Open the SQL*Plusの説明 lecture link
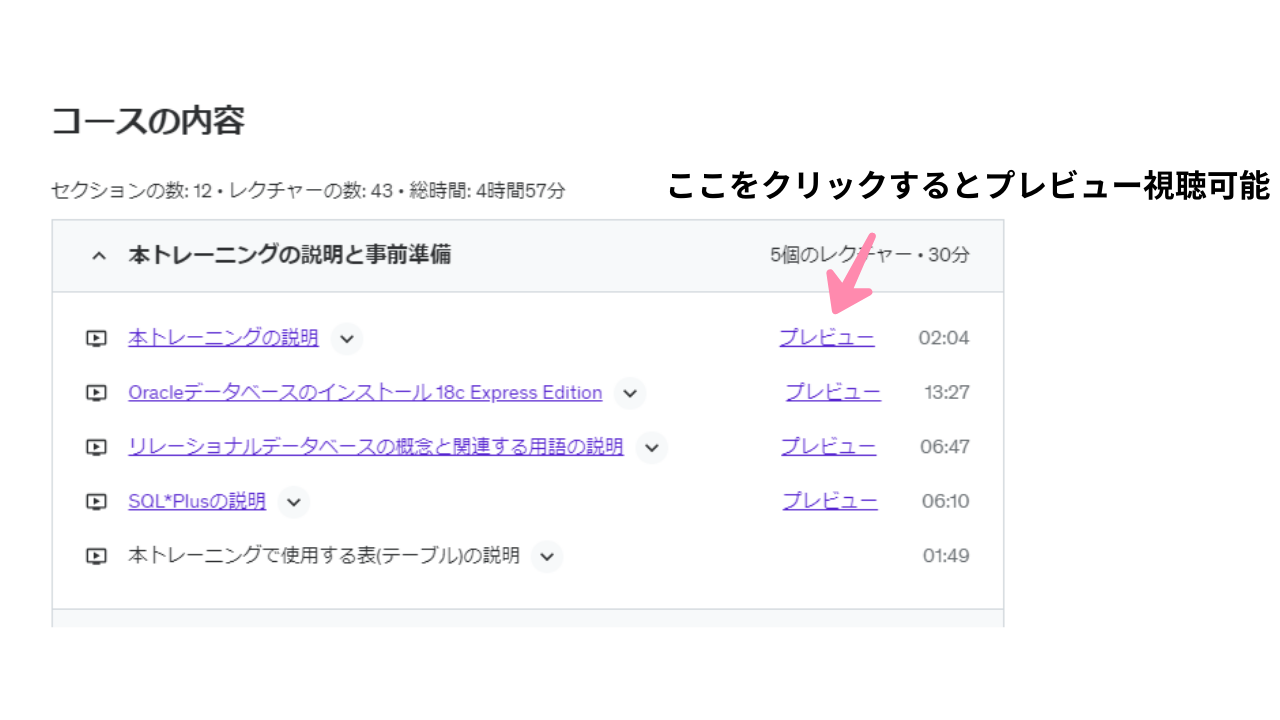 point(197,502)
